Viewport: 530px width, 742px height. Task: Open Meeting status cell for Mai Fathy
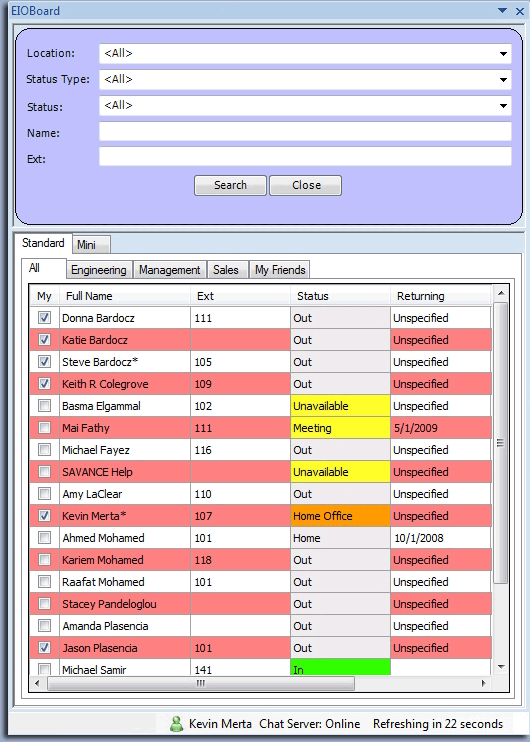pyautogui.click(x=340, y=428)
